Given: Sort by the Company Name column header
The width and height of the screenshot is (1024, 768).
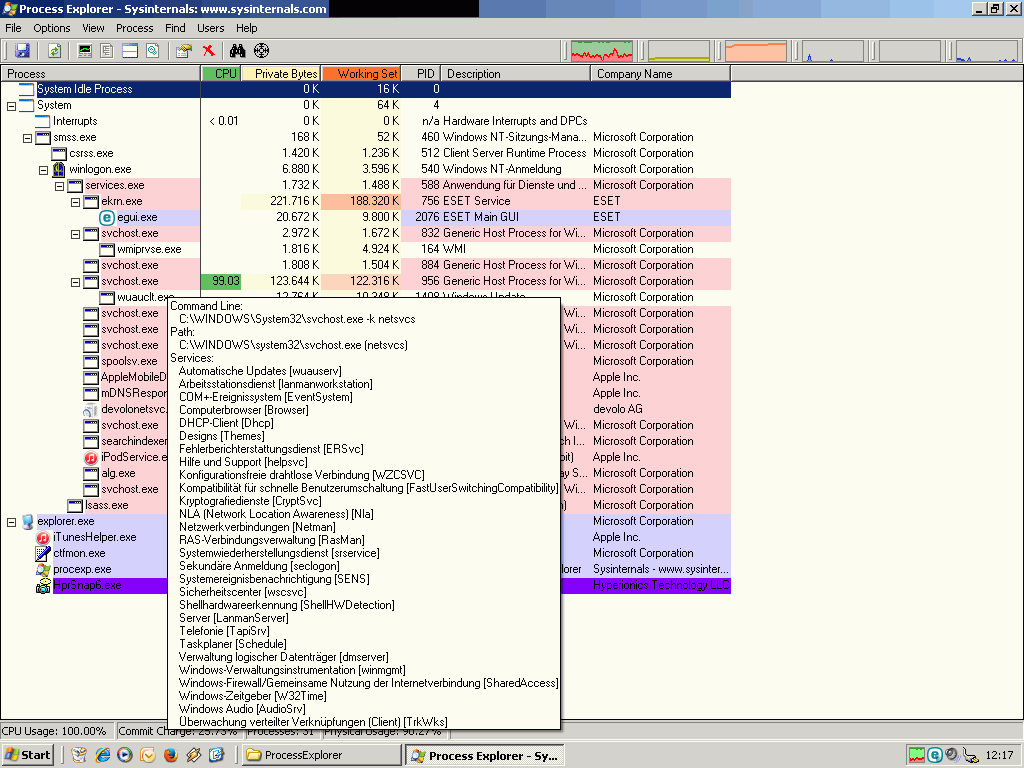Looking at the screenshot, I should tap(661, 74).
